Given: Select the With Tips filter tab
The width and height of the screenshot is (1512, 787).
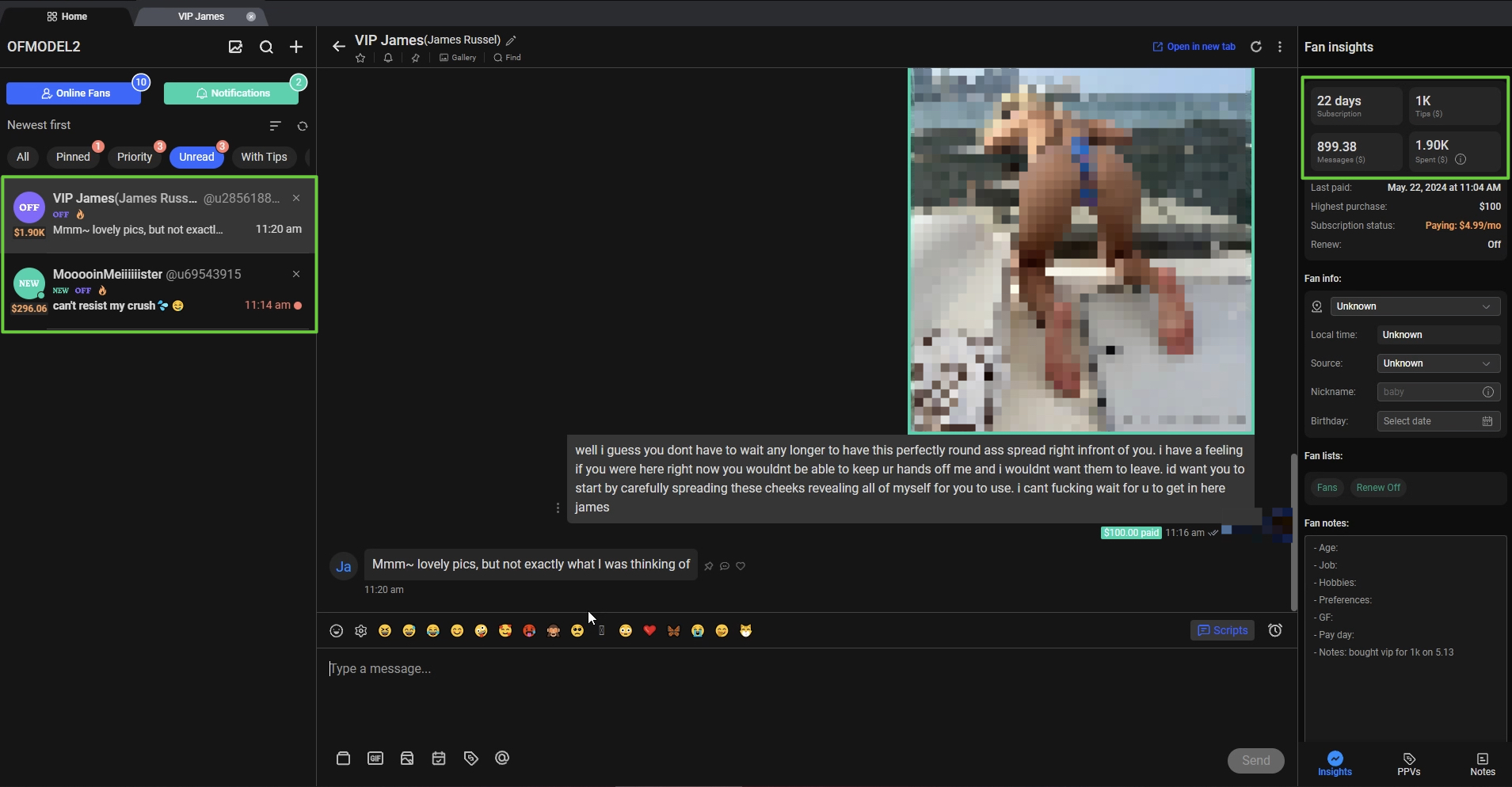Looking at the screenshot, I should 264,157.
